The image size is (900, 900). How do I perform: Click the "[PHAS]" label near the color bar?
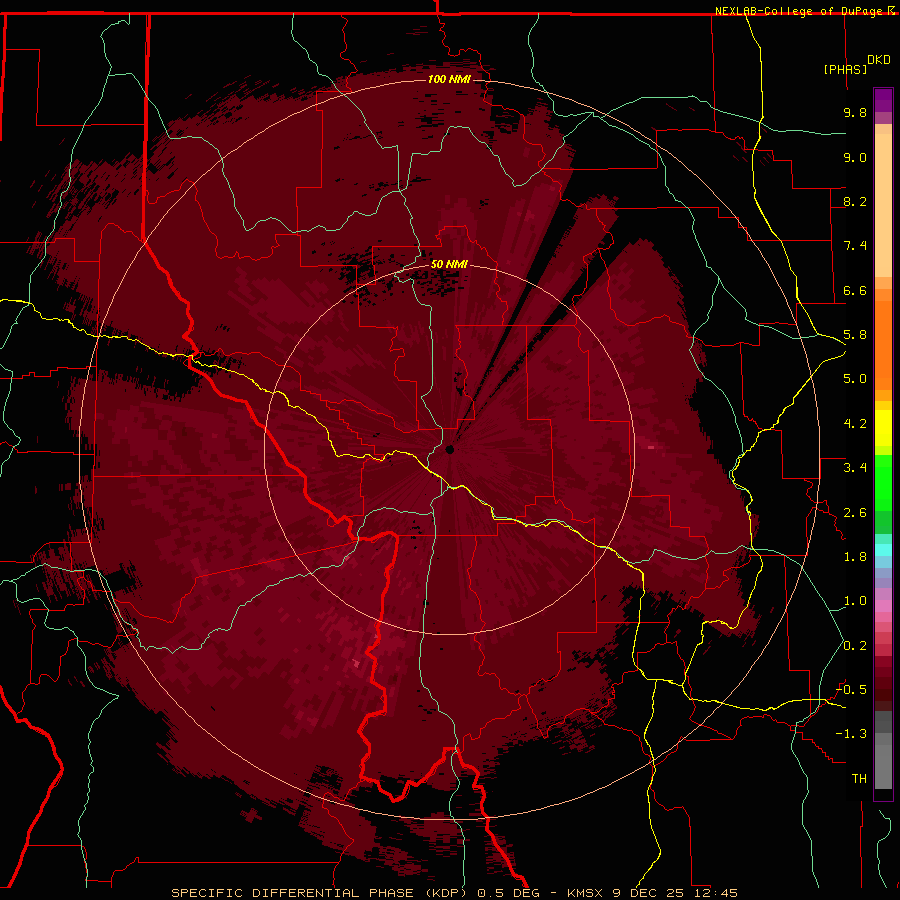(845, 69)
